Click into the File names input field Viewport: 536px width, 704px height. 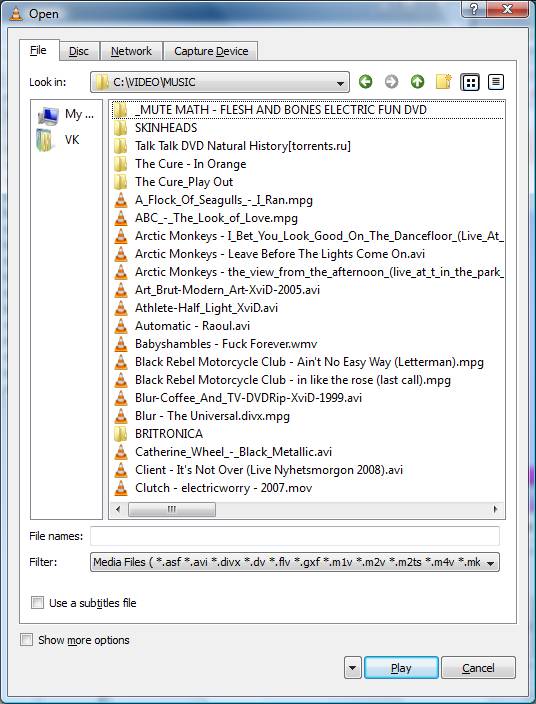point(295,536)
